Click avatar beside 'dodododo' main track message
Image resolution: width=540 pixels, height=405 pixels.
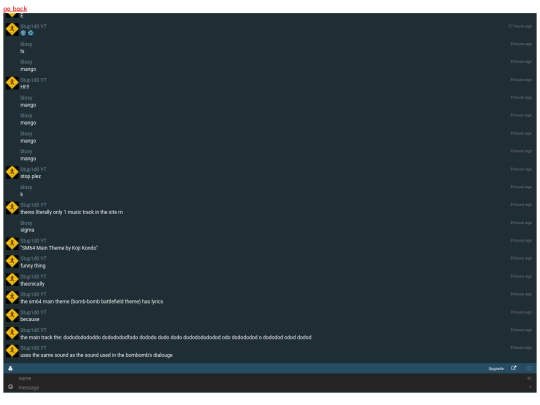(x=12, y=333)
